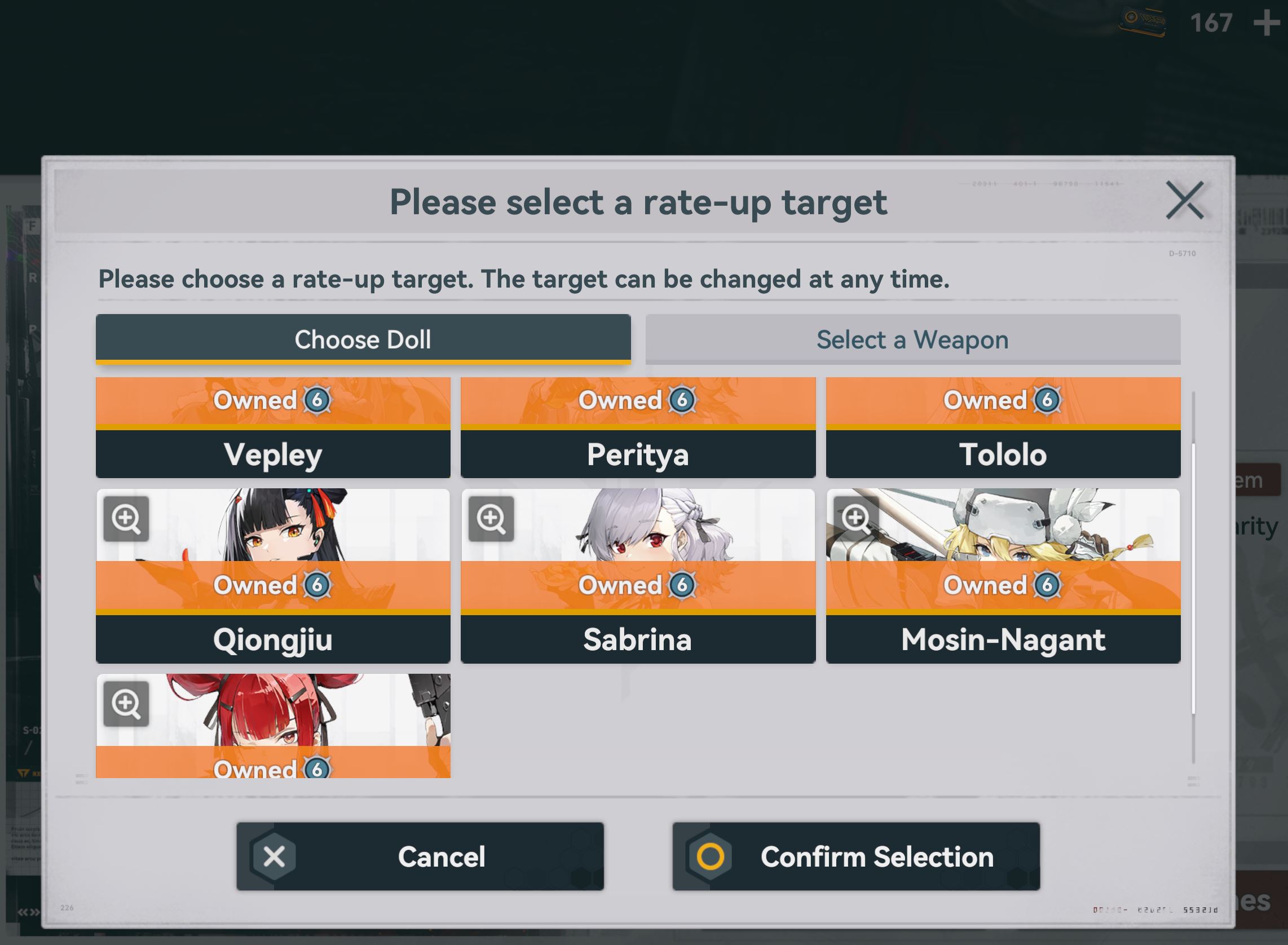Select the Mosin-Nagant doll card
Viewport: 1288px width, 945px height.
click(1003, 576)
